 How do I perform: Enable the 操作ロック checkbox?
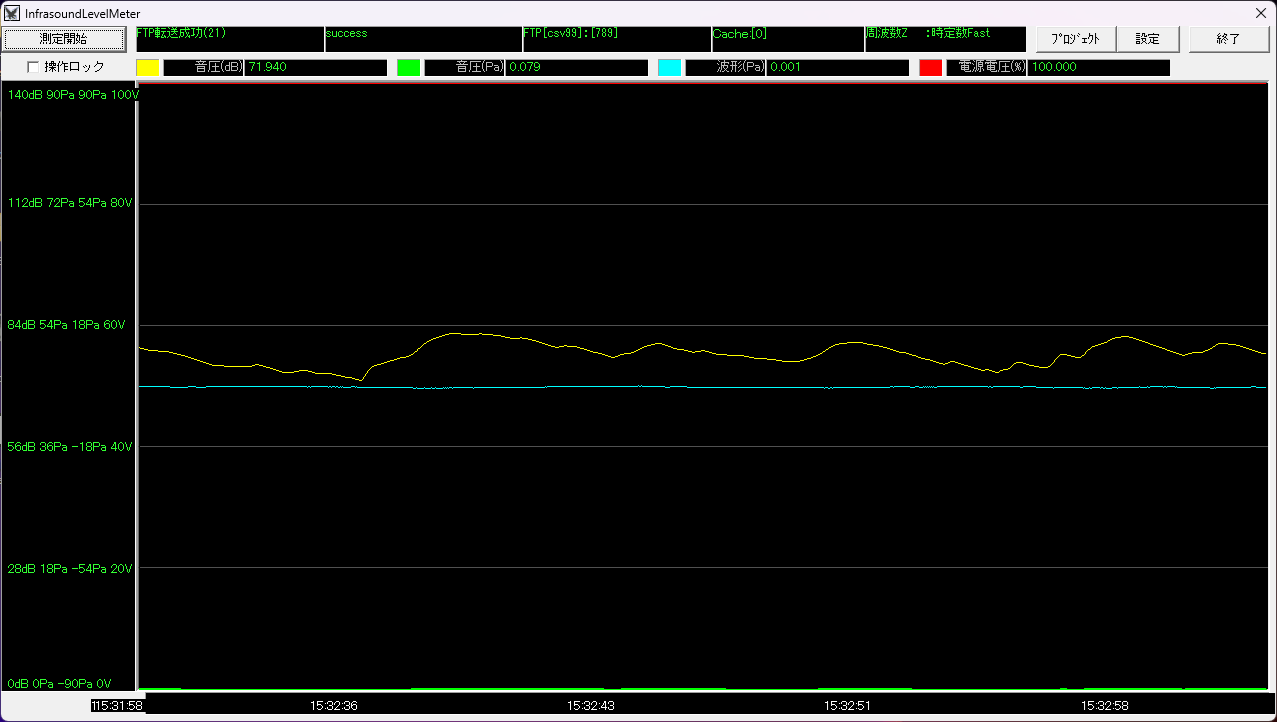click(x=33, y=67)
